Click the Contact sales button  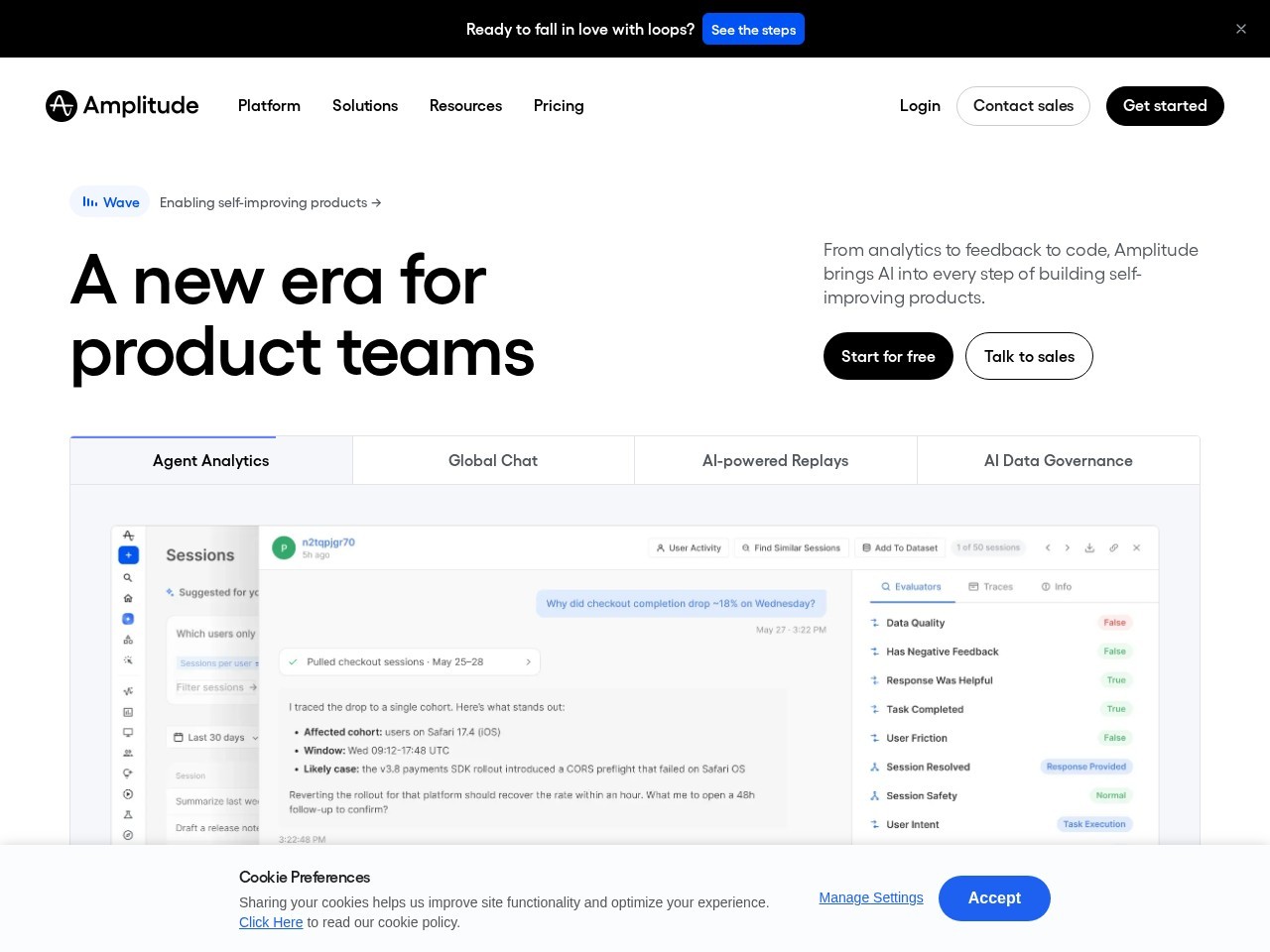coord(1023,106)
